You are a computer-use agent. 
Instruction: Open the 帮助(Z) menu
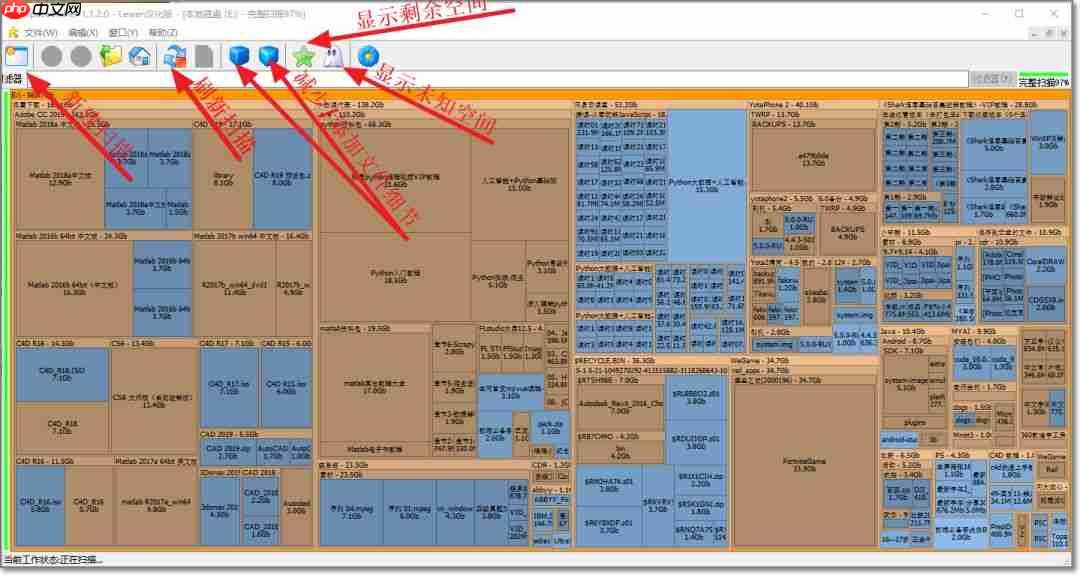pyautogui.click(x=163, y=32)
